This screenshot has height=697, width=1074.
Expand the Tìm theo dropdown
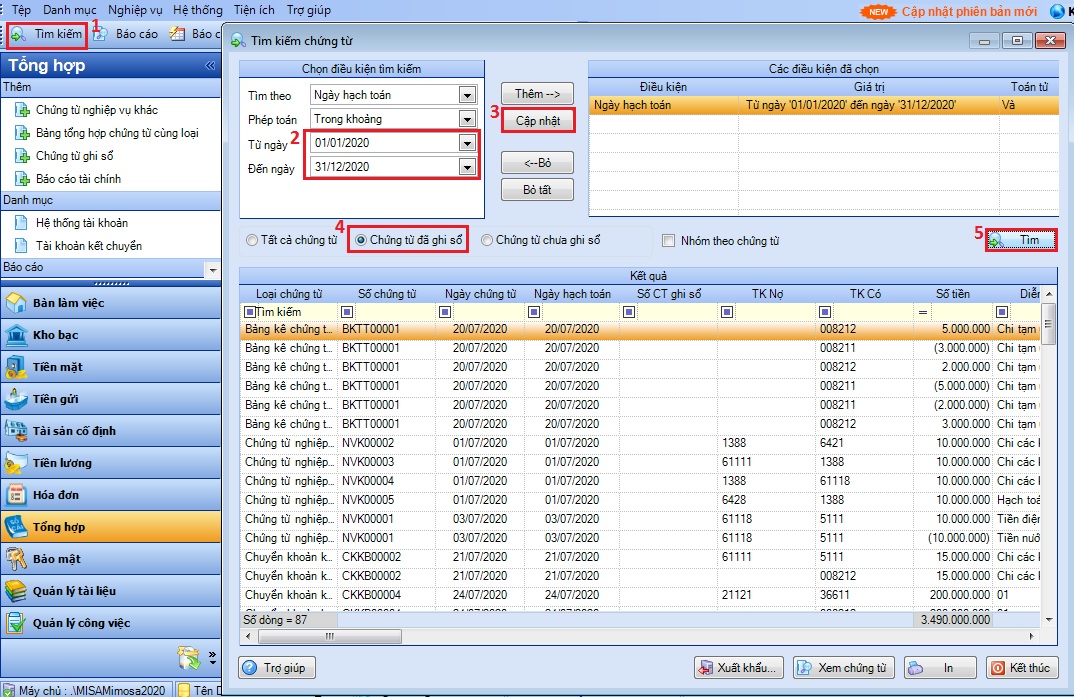coord(466,95)
